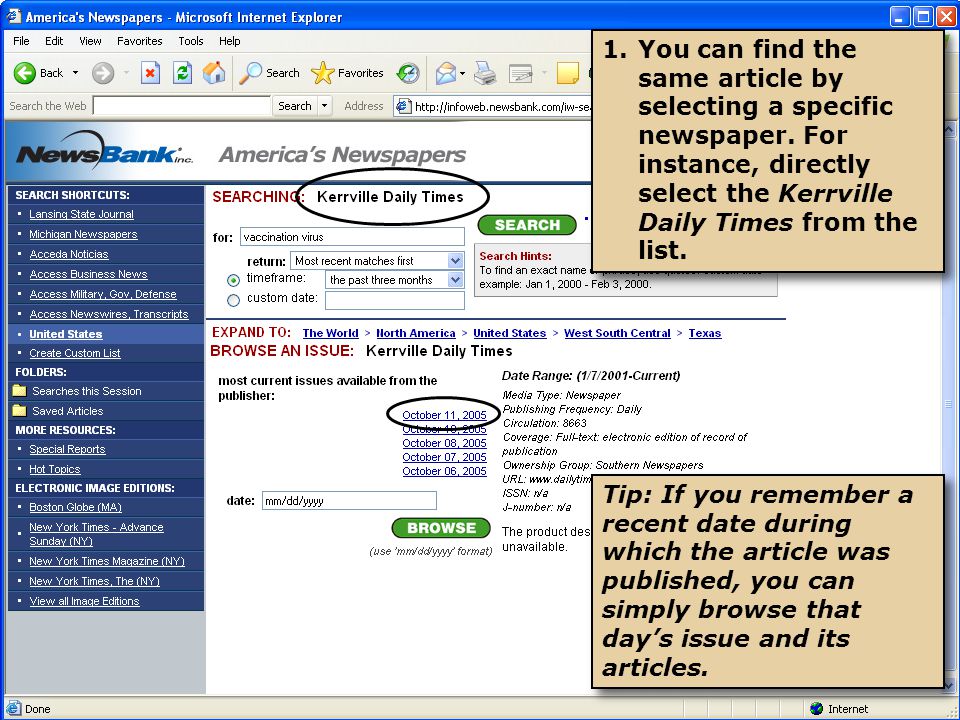The height and width of the screenshot is (720, 960).
Task: Expand search to North America
Action: pyautogui.click(x=416, y=333)
